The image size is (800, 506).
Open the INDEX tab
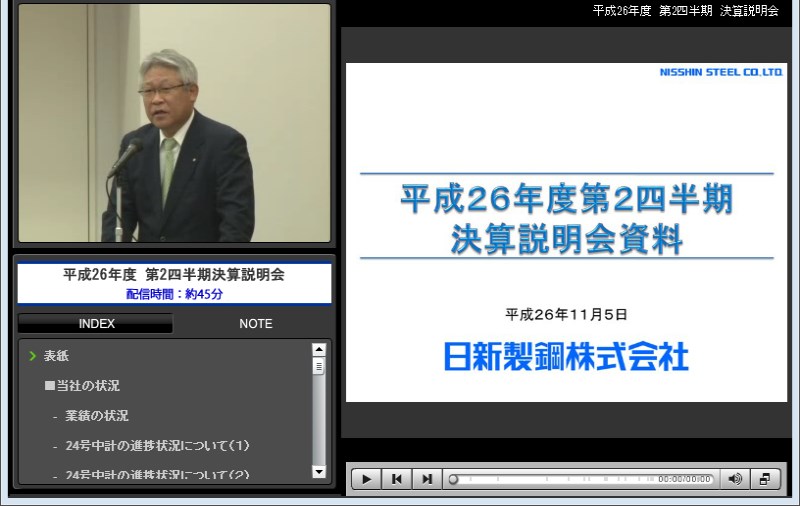click(x=95, y=323)
